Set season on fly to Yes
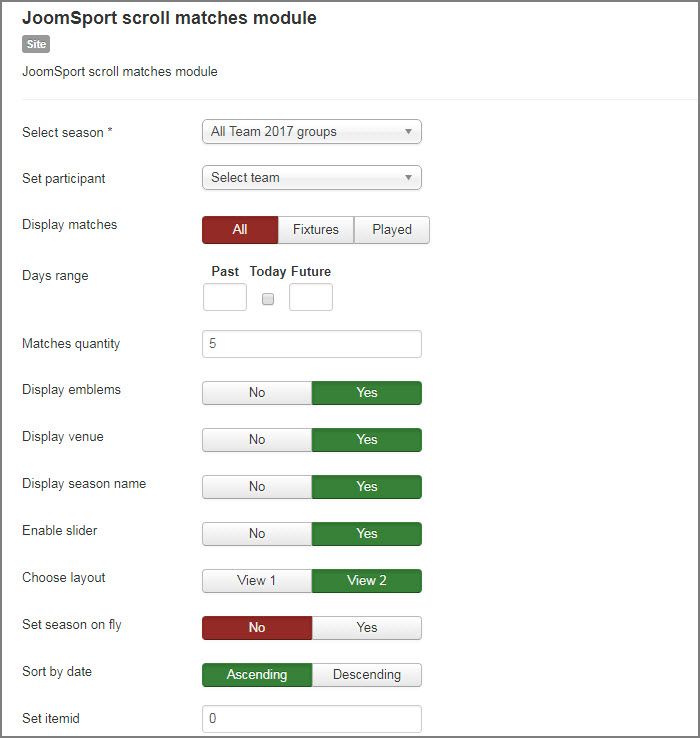 click(x=367, y=628)
